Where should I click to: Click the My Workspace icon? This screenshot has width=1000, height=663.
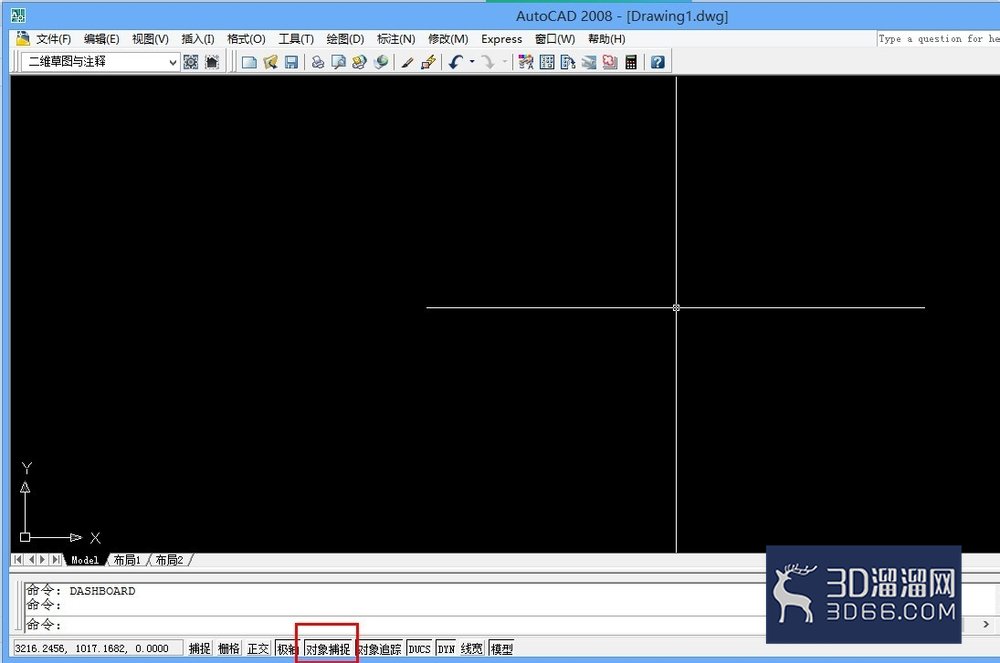tap(212, 62)
